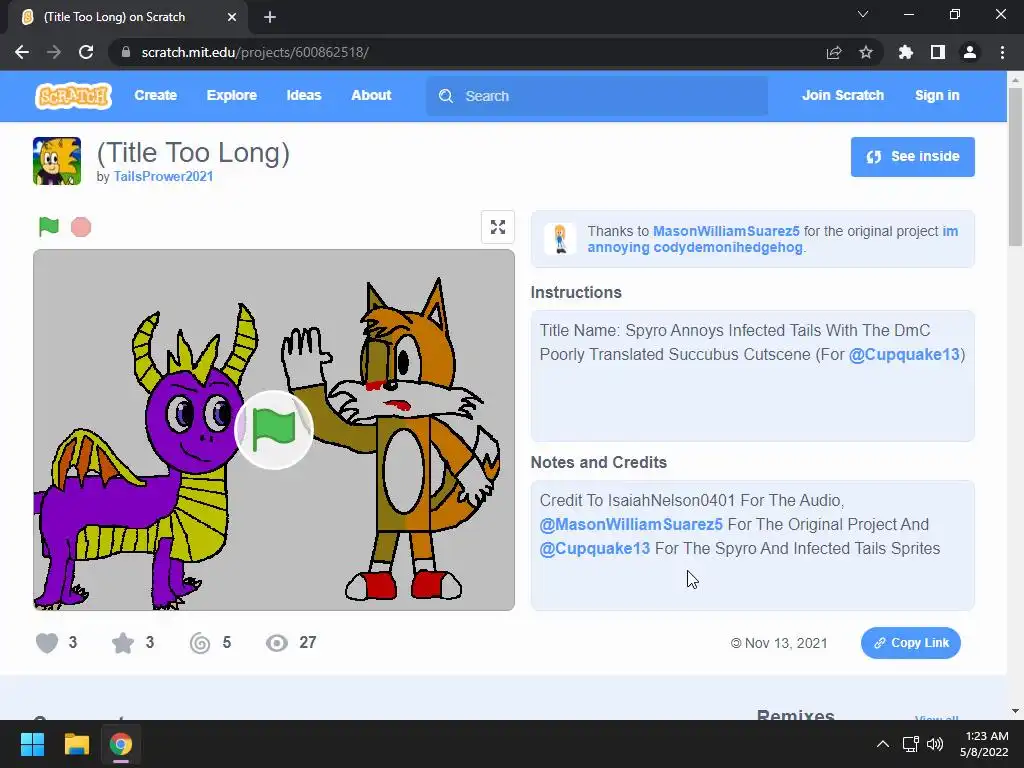Viewport: 1024px width, 768px height.
Task: Click the '(Title Too Long)' project title
Action: 193,152
